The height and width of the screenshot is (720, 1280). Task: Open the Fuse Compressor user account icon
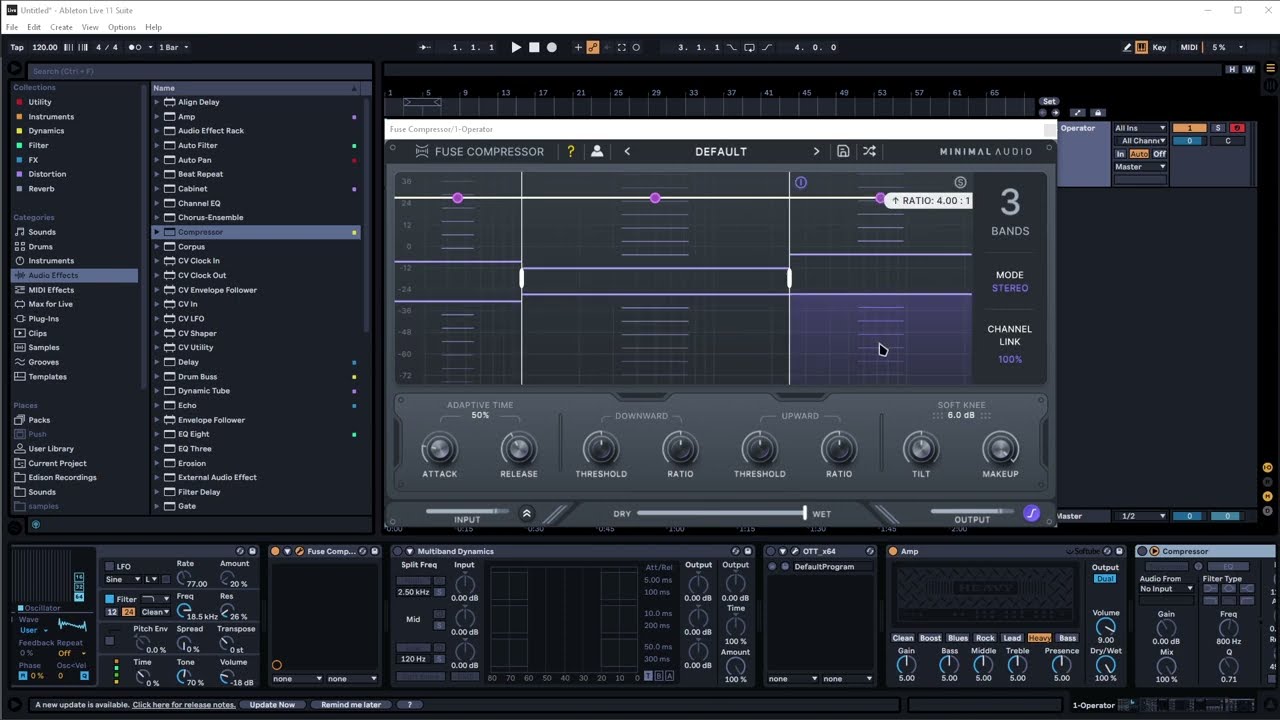point(597,152)
